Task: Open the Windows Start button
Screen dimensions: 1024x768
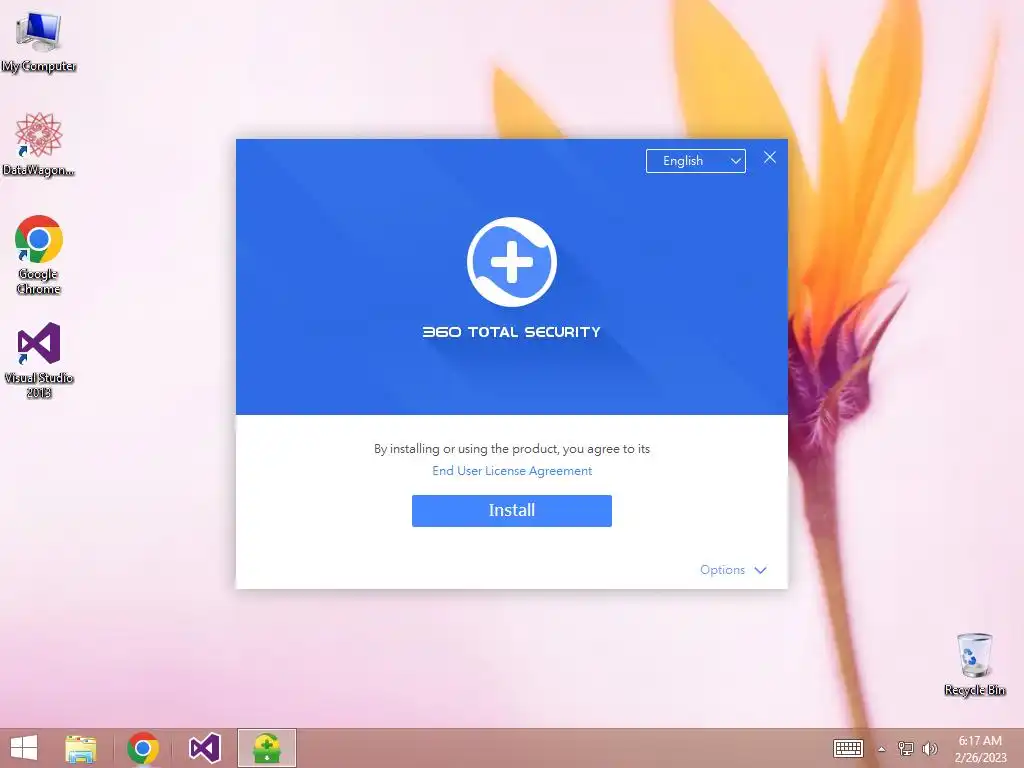Action: point(24,748)
